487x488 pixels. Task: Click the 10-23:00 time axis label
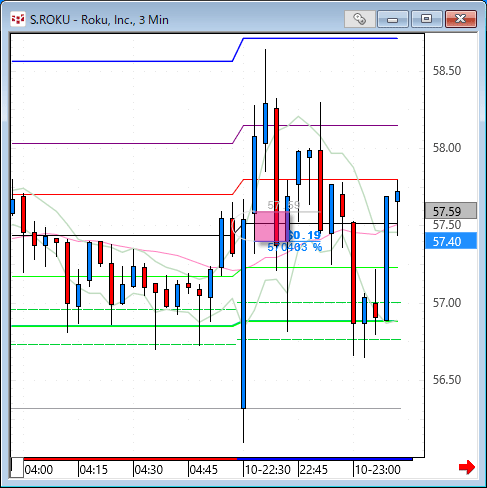click(x=377, y=470)
